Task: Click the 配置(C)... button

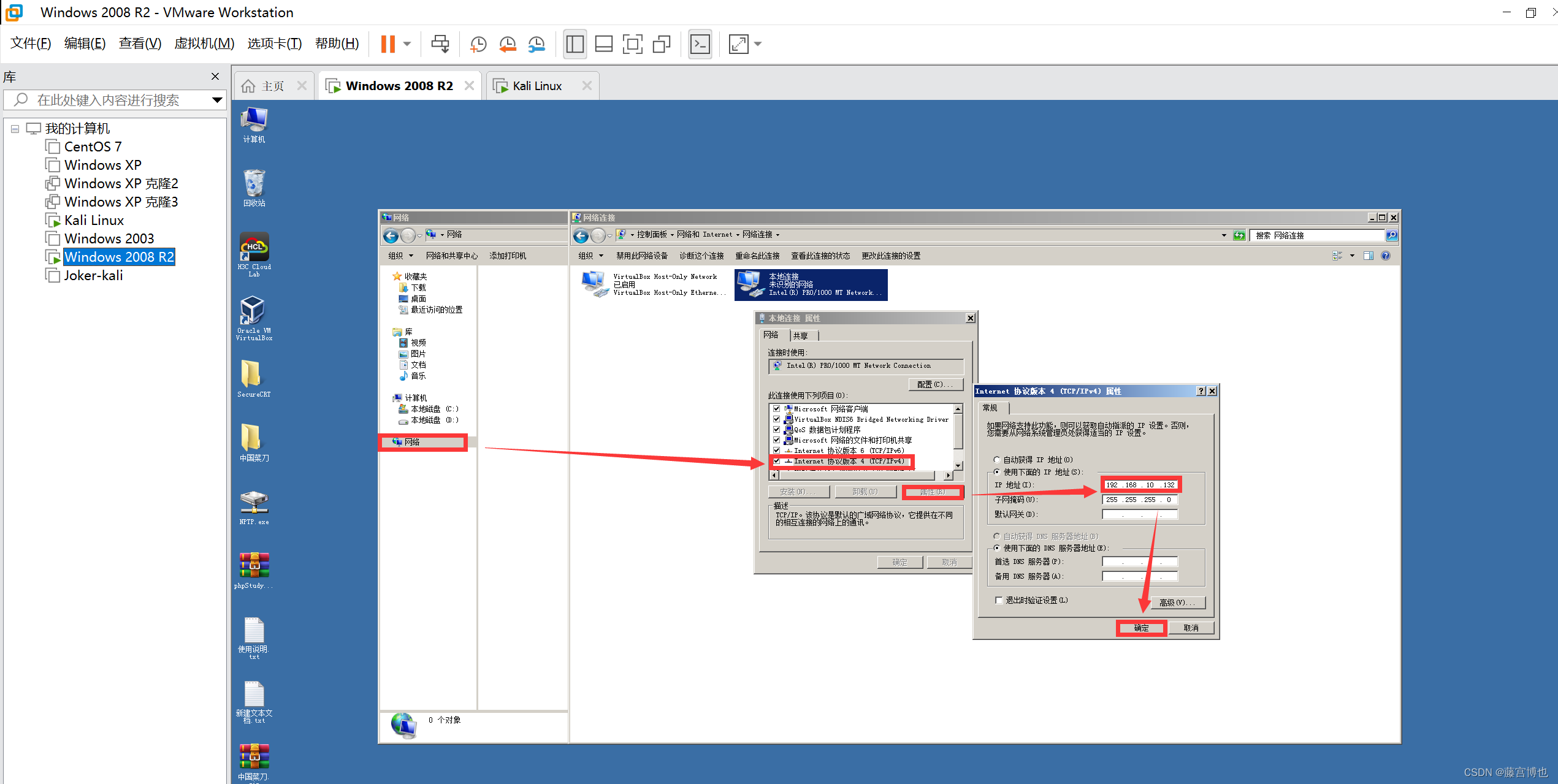Action: point(935,384)
